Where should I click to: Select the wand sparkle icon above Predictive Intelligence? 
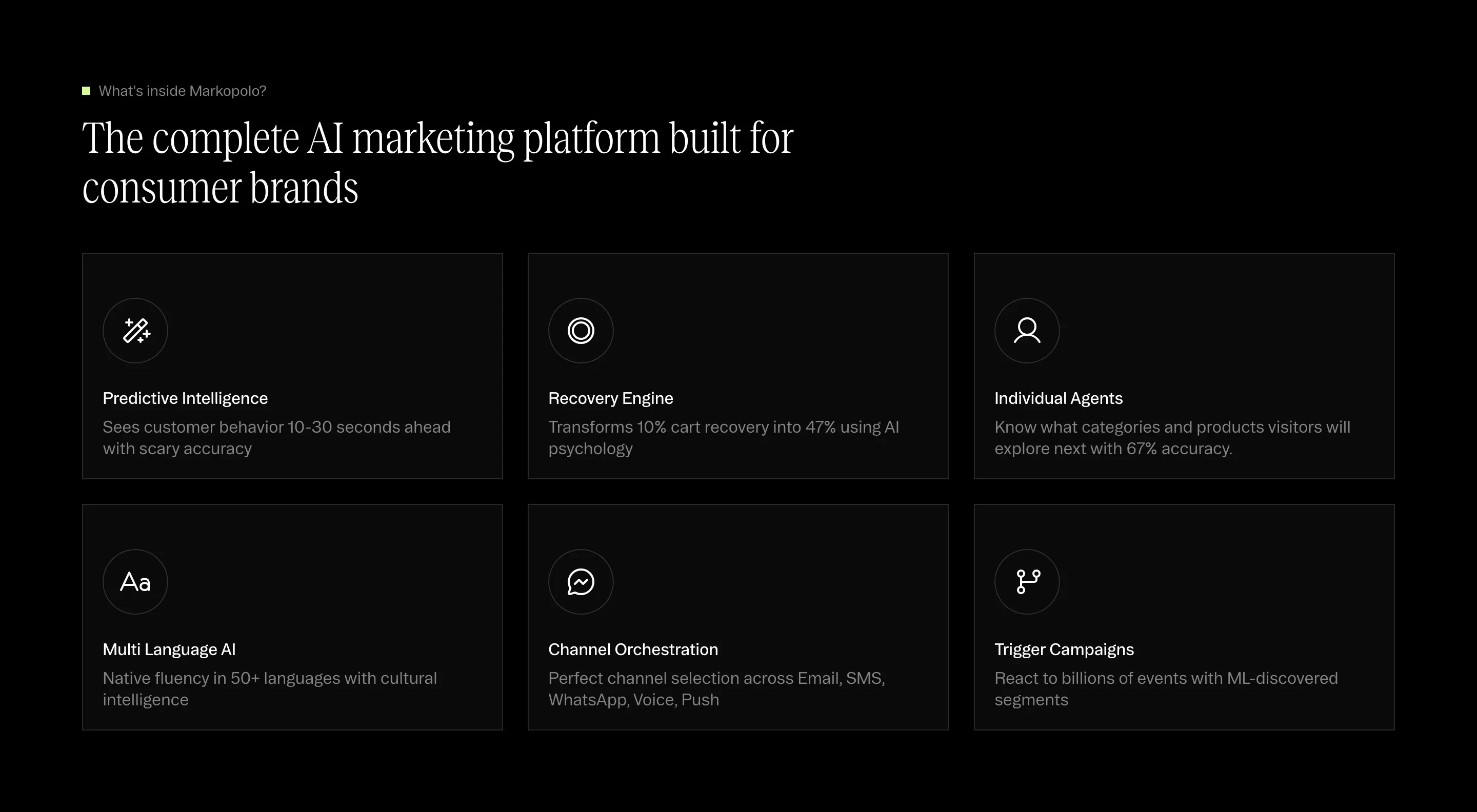point(135,331)
